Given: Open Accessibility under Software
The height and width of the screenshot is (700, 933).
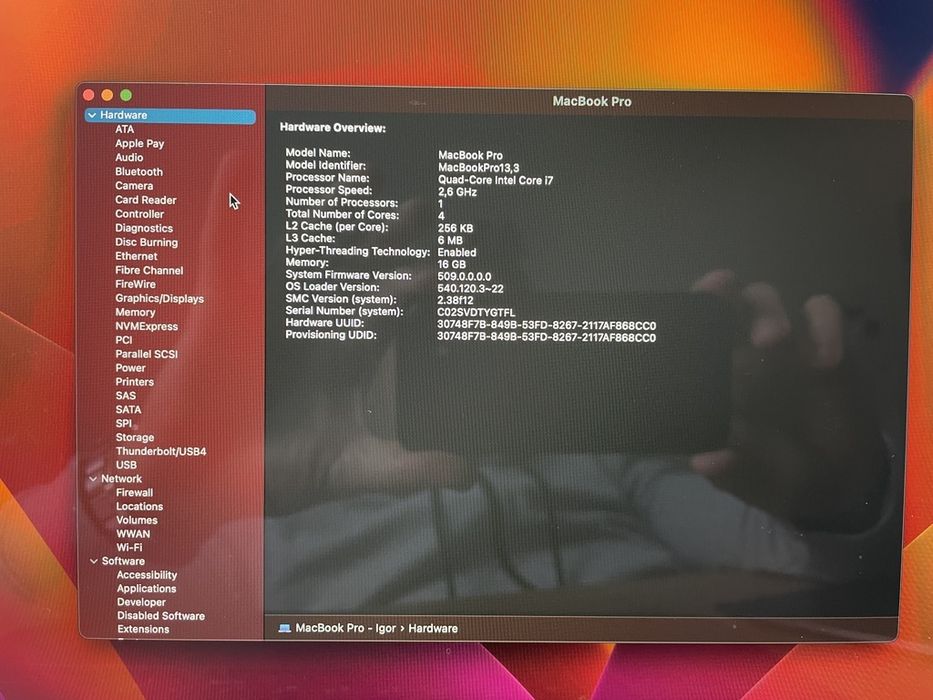Looking at the screenshot, I should [146, 575].
